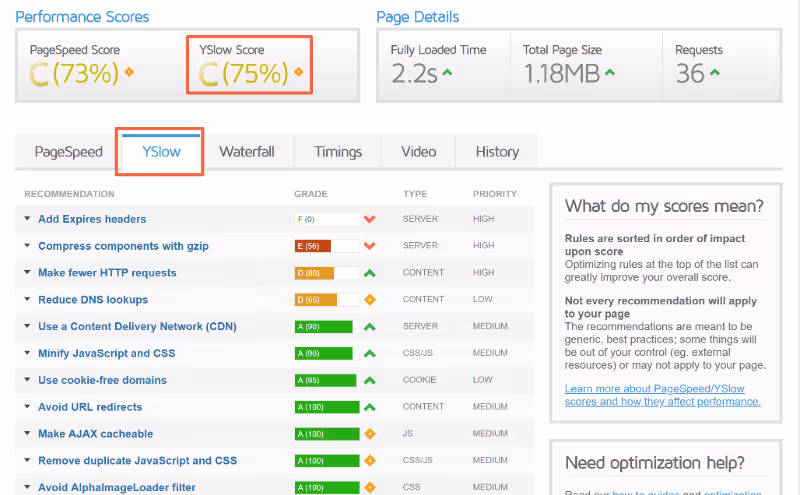Open the Waterfall tab
800x495 pixels.
[x=247, y=152]
